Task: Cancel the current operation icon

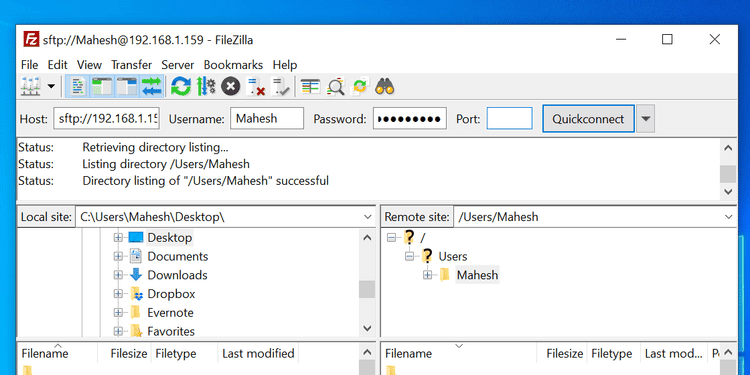Action: click(x=231, y=87)
